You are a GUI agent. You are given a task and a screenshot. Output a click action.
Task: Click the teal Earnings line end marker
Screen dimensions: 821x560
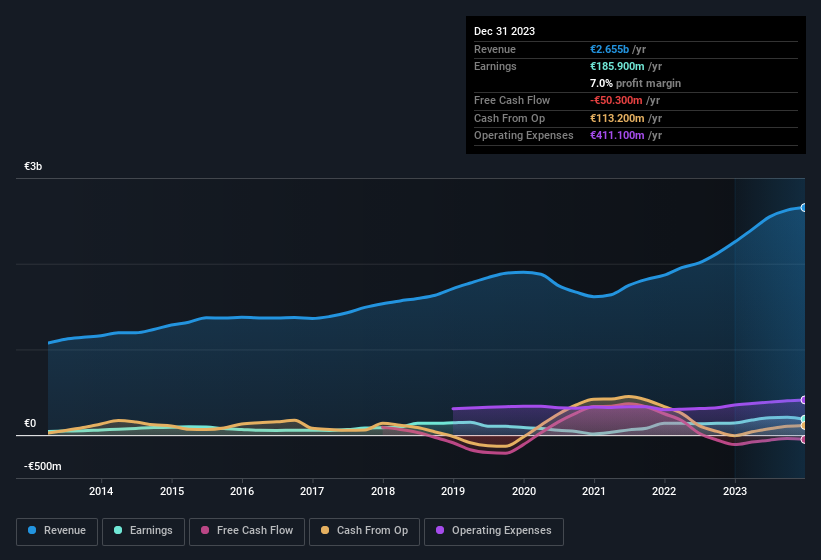tap(804, 419)
